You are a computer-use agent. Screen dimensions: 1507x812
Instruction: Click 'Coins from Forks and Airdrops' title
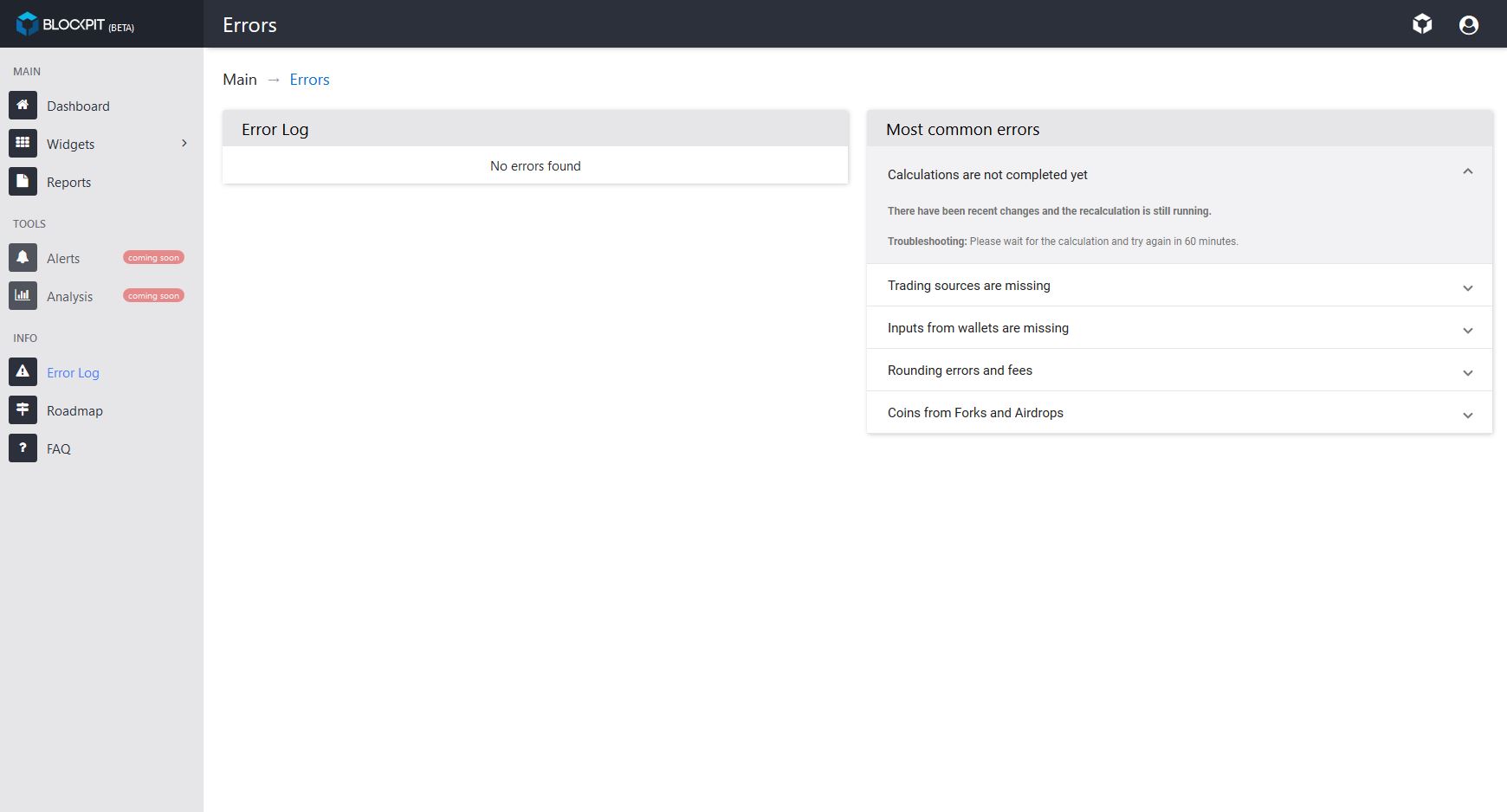click(x=975, y=413)
